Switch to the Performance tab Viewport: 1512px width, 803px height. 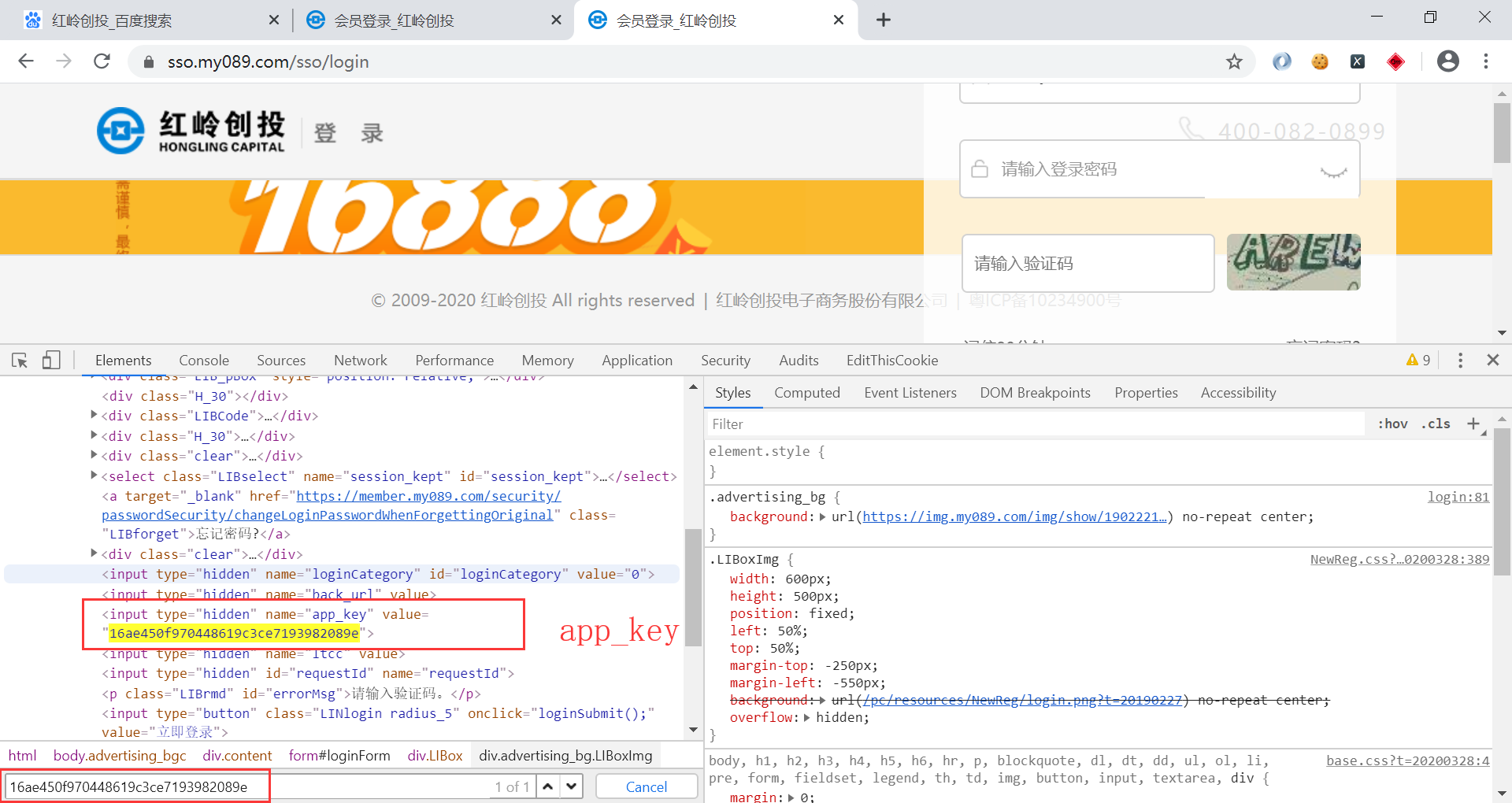pos(454,361)
